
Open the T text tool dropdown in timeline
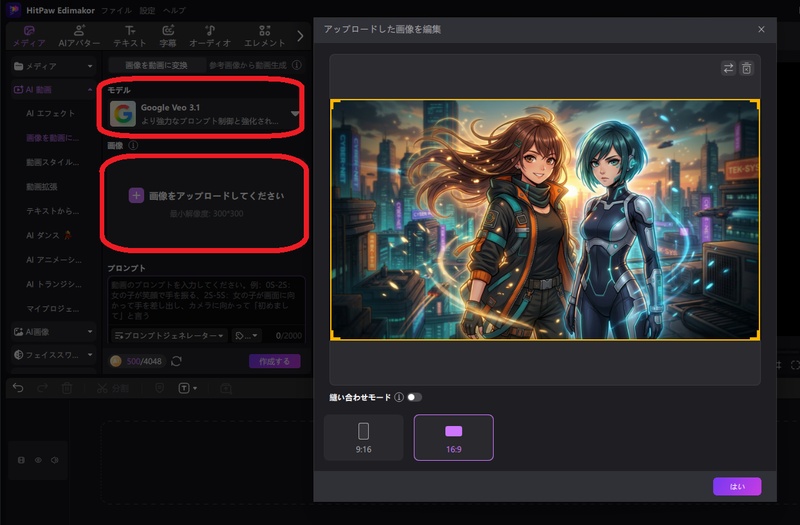tap(188, 388)
